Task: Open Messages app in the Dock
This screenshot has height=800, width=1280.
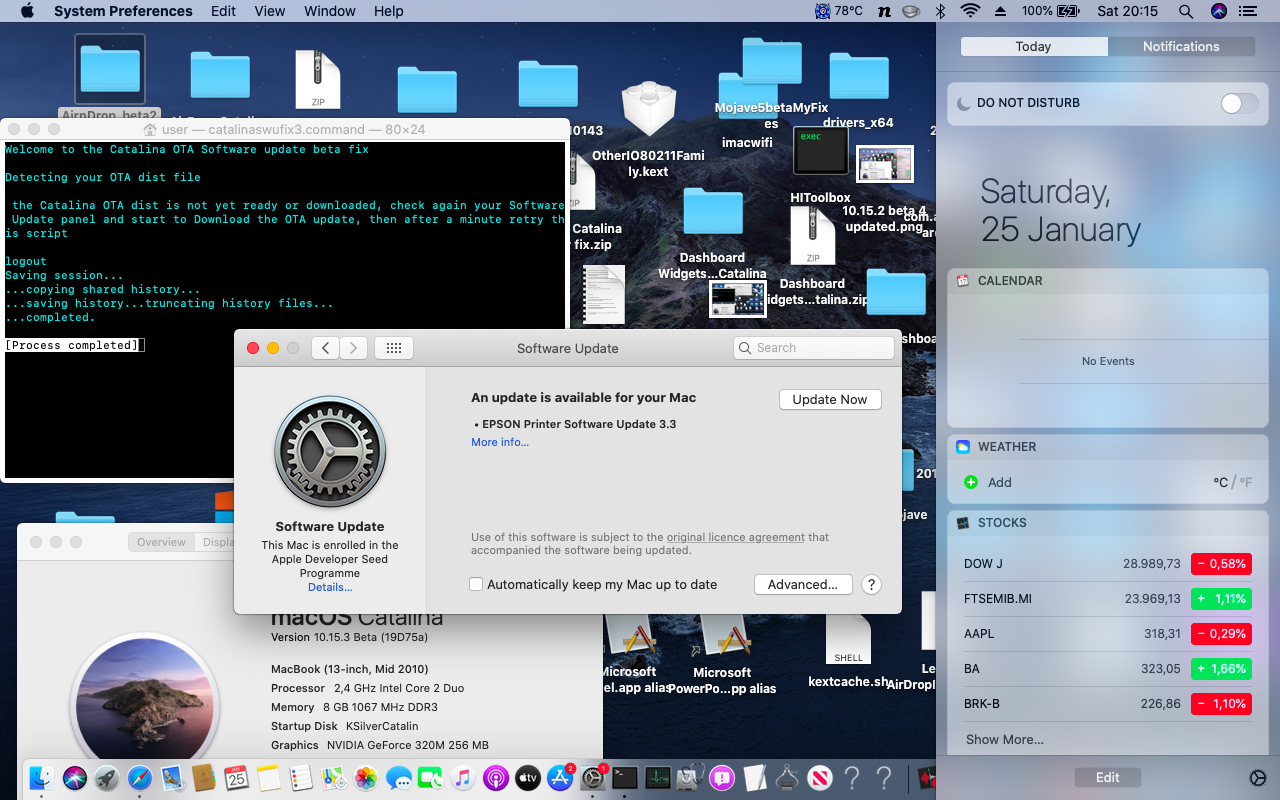Action: coord(398,778)
